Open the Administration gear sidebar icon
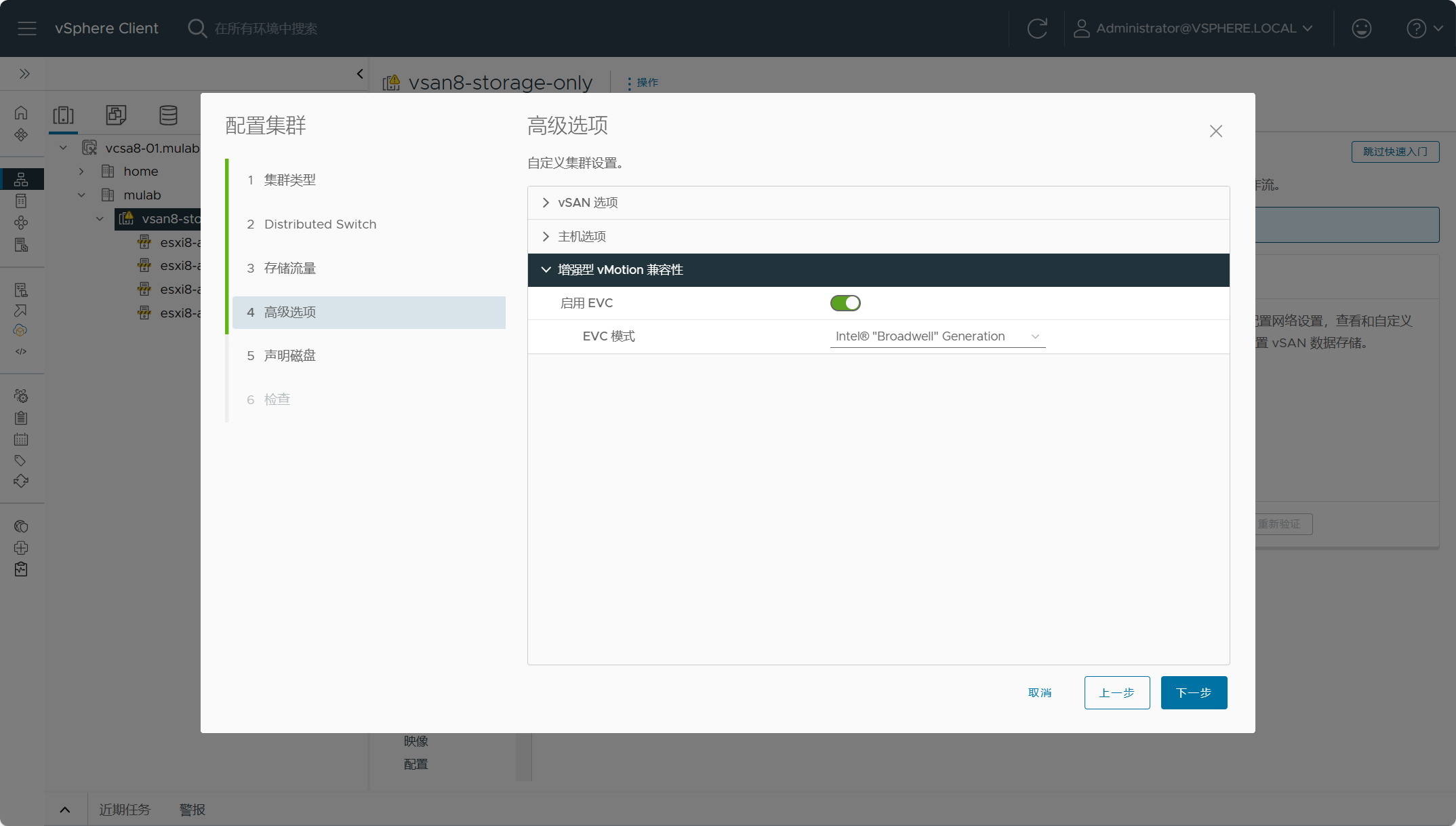 pyautogui.click(x=21, y=395)
